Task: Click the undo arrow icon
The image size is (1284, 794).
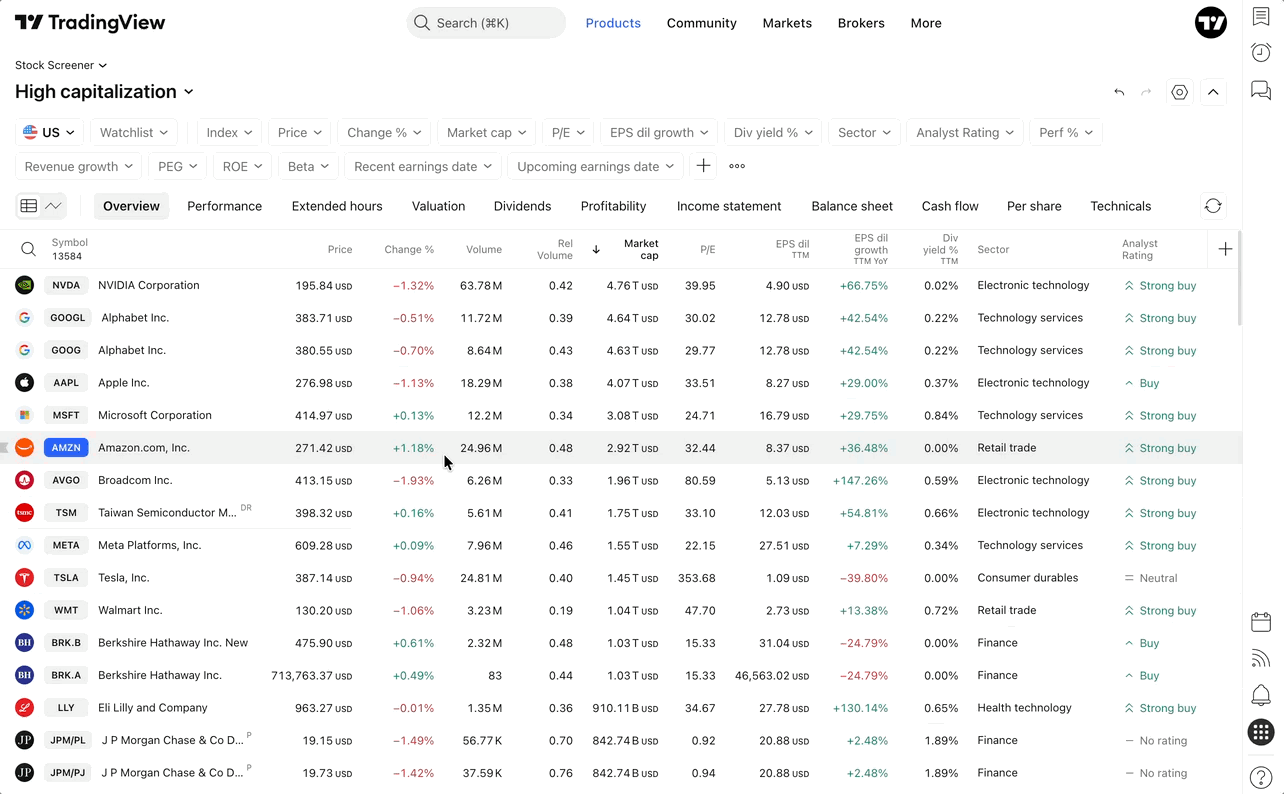Action: pos(1119,92)
